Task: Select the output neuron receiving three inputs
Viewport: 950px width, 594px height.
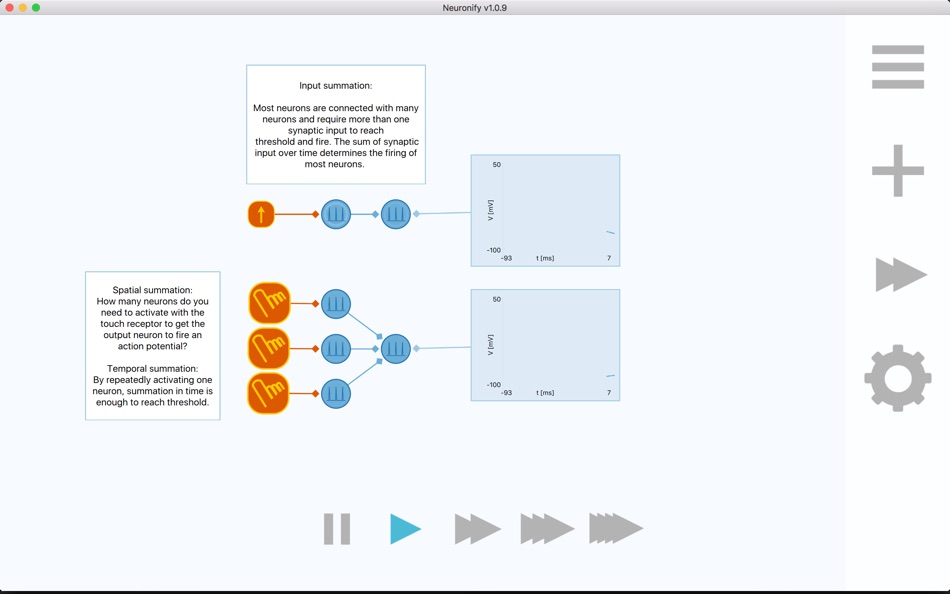Action: [x=396, y=349]
